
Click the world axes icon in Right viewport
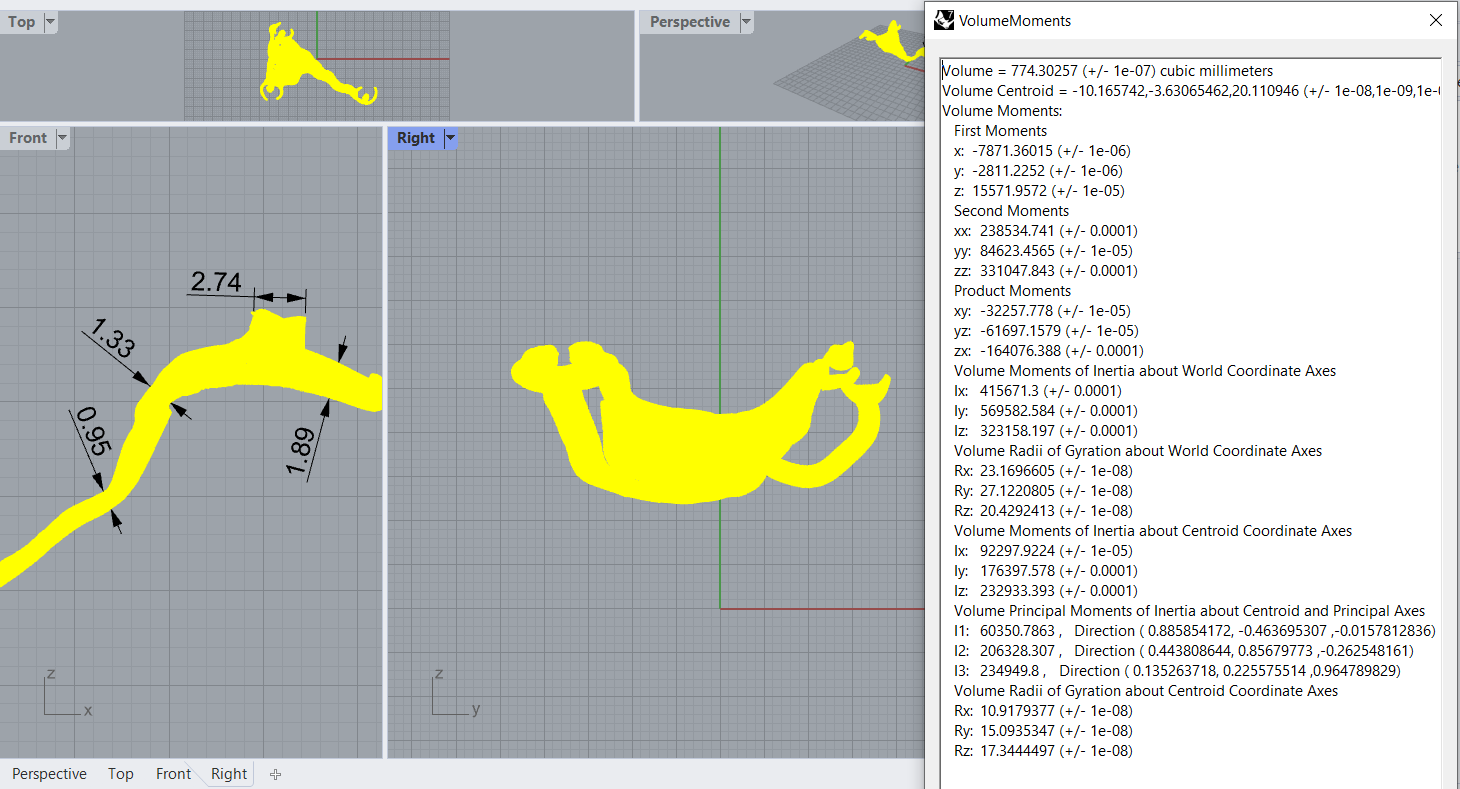click(449, 697)
